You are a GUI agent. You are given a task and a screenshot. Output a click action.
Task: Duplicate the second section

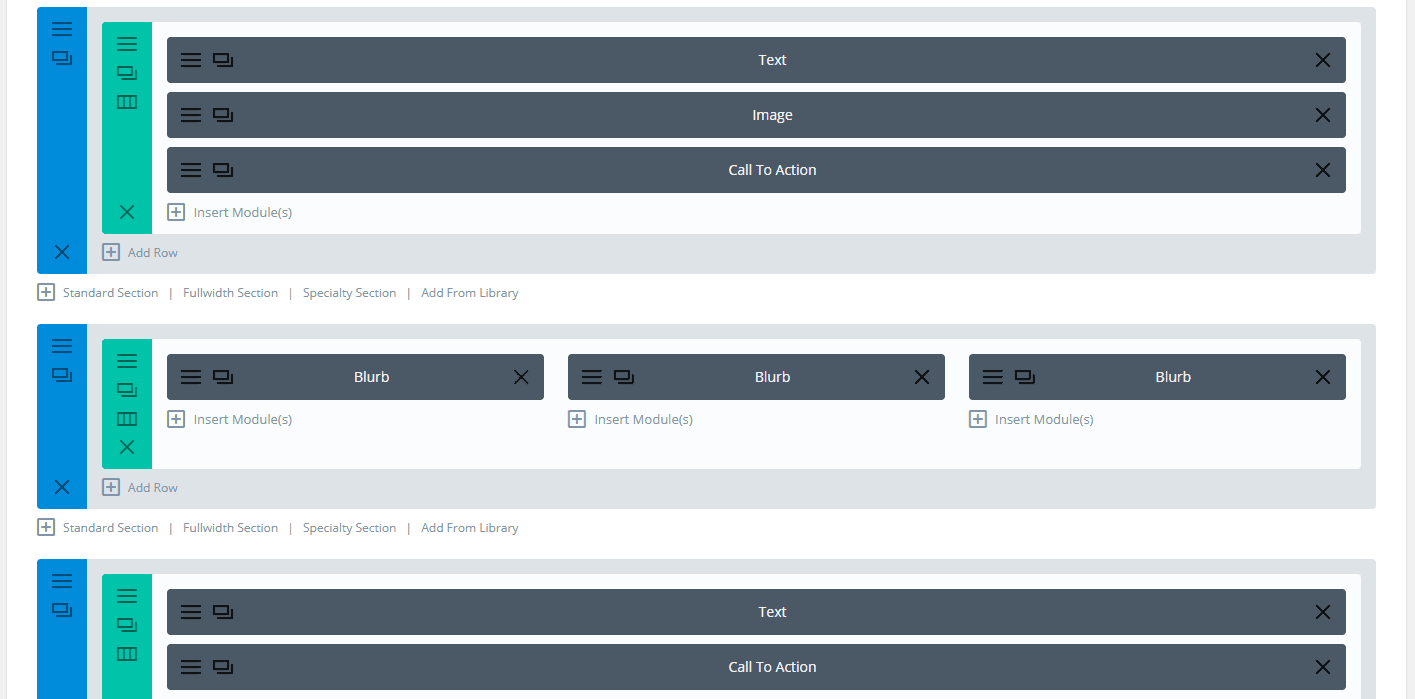(x=61, y=374)
